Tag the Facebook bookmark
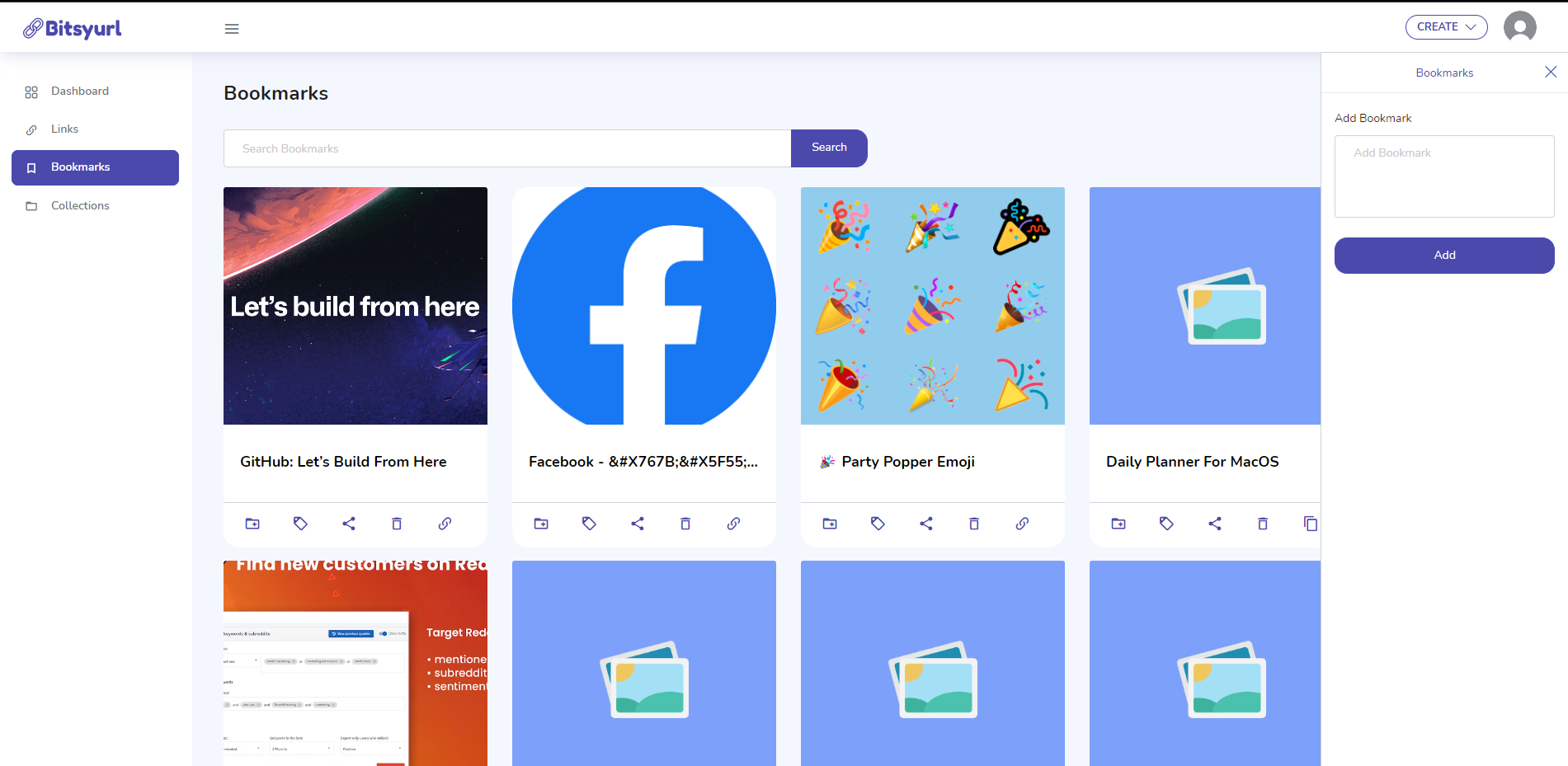Screen dimensions: 1568x766 pyautogui.click(x=589, y=524)
